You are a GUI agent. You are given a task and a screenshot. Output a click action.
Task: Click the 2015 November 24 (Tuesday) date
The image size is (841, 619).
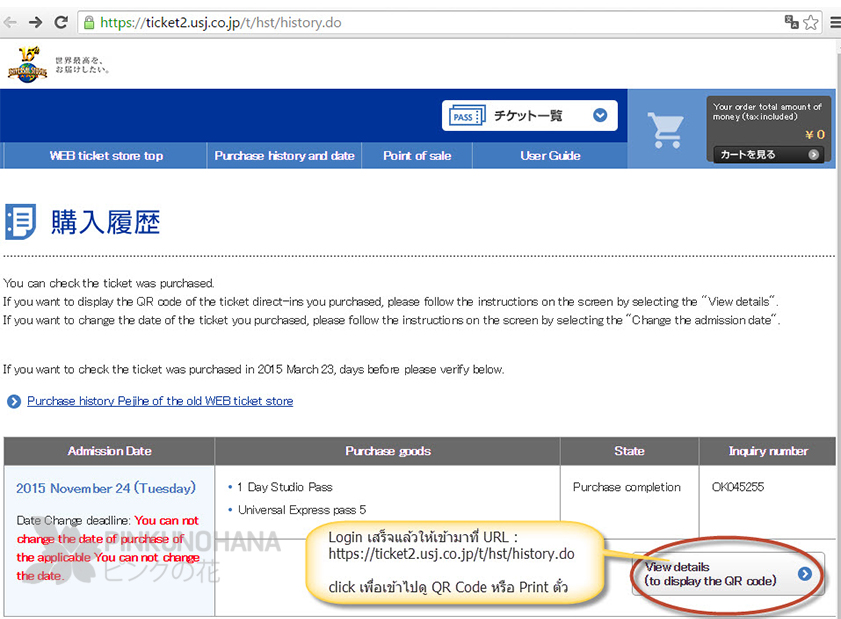[x=106, y=488]
